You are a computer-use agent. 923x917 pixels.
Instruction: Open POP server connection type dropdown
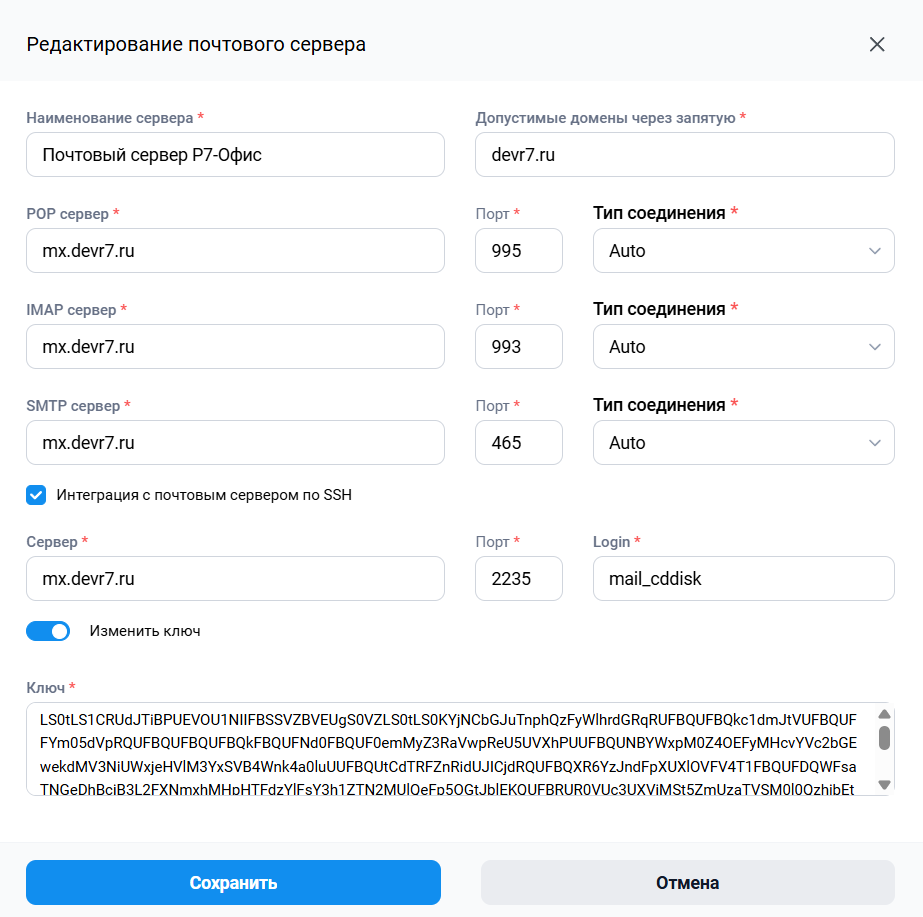(743, 251)
